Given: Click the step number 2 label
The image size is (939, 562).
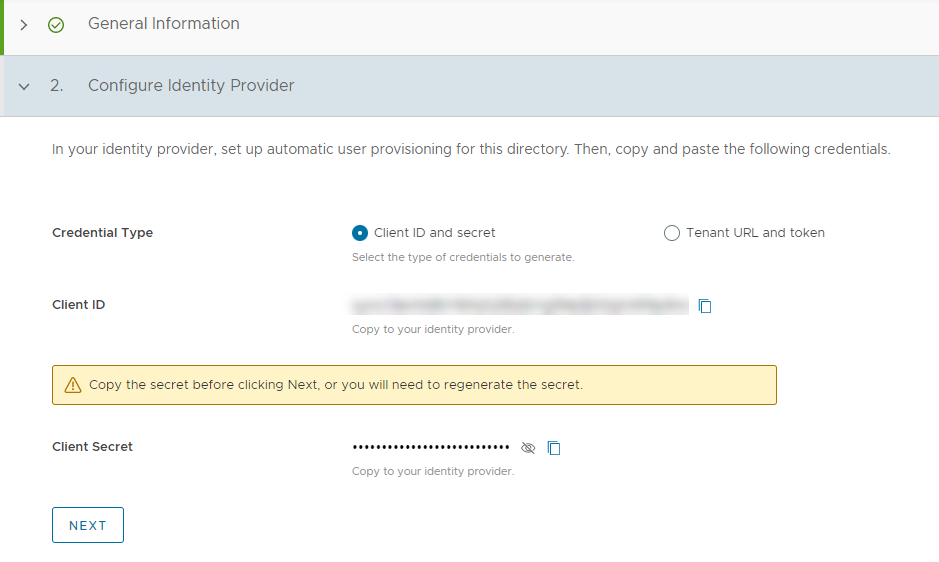Looking at the screenshot, I should coord(56,86).
